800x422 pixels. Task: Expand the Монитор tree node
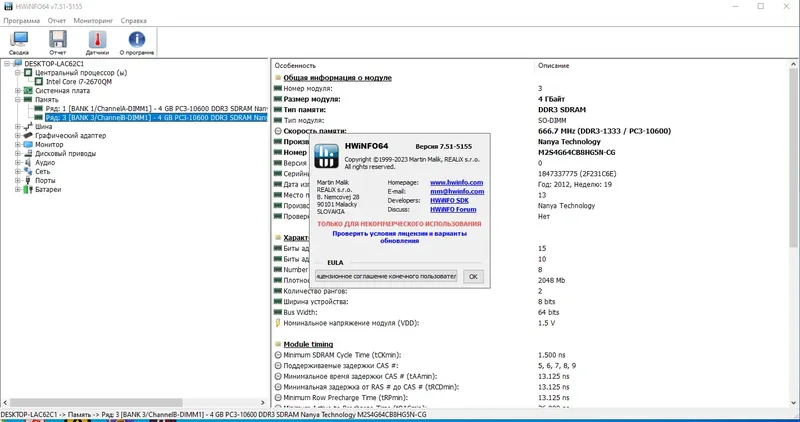(x=18, y=144)
